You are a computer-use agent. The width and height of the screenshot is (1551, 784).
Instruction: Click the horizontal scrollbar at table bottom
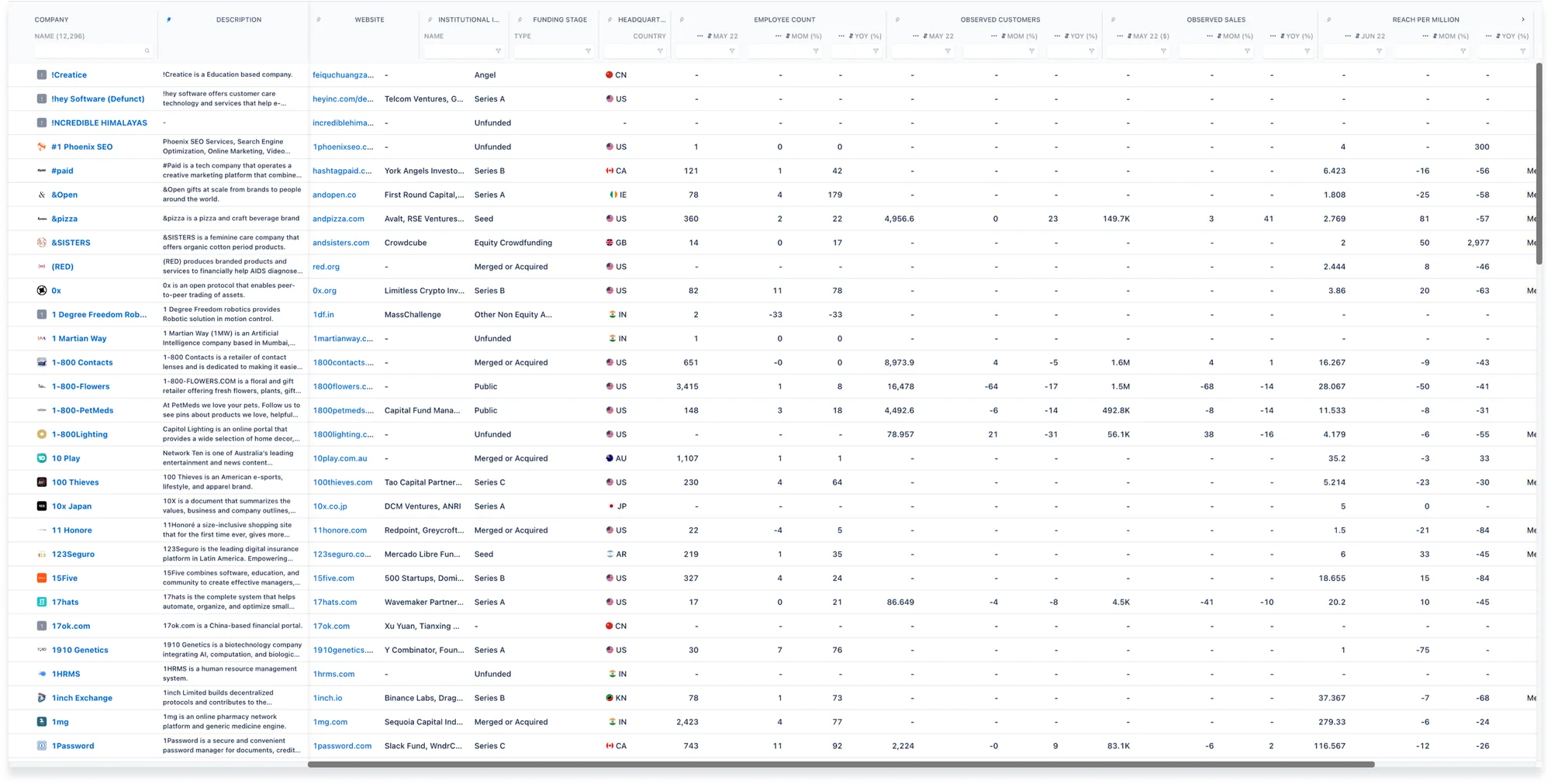(841, 765)
